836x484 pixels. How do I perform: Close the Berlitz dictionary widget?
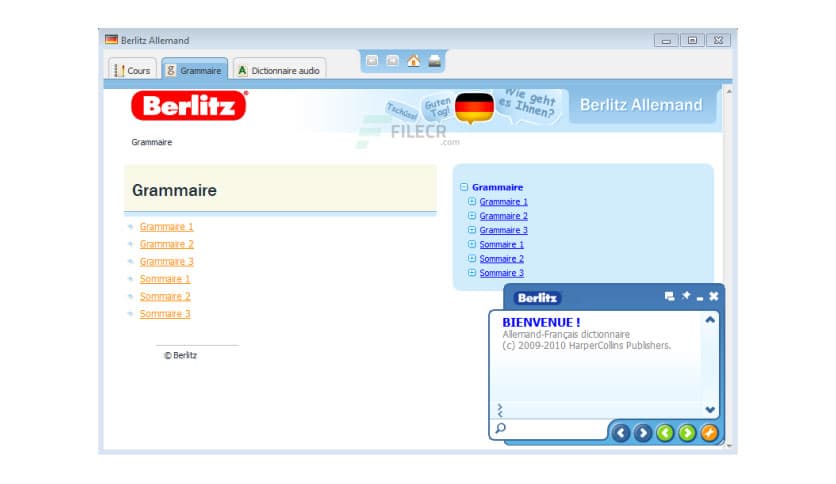click(x=714, y=296)
